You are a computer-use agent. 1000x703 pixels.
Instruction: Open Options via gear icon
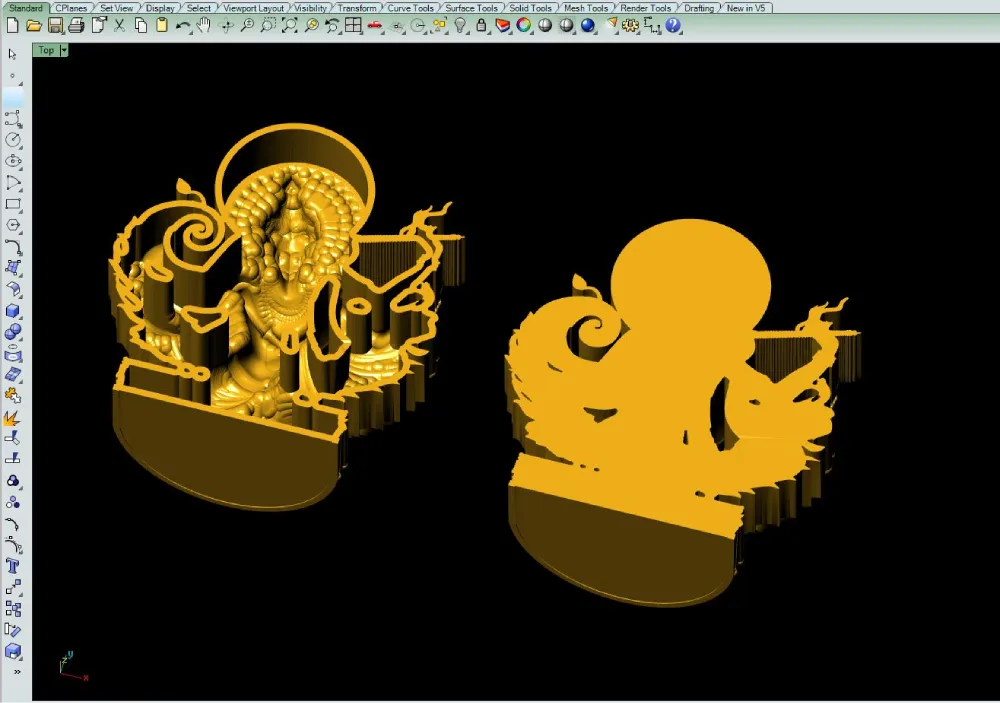pos(631,26)
